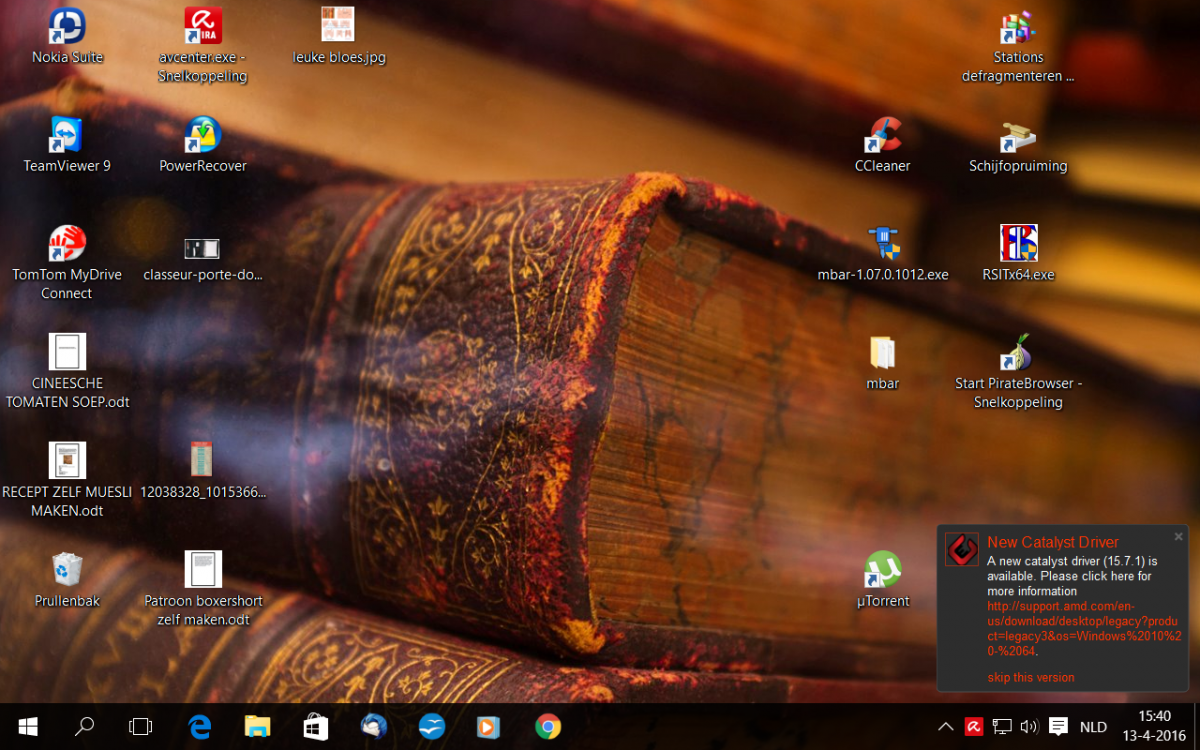This screenshot has width=1200, height=750.
Task: Select the mbar-1.07.0.1012.exe file icon
Action: tap(883, 244)
